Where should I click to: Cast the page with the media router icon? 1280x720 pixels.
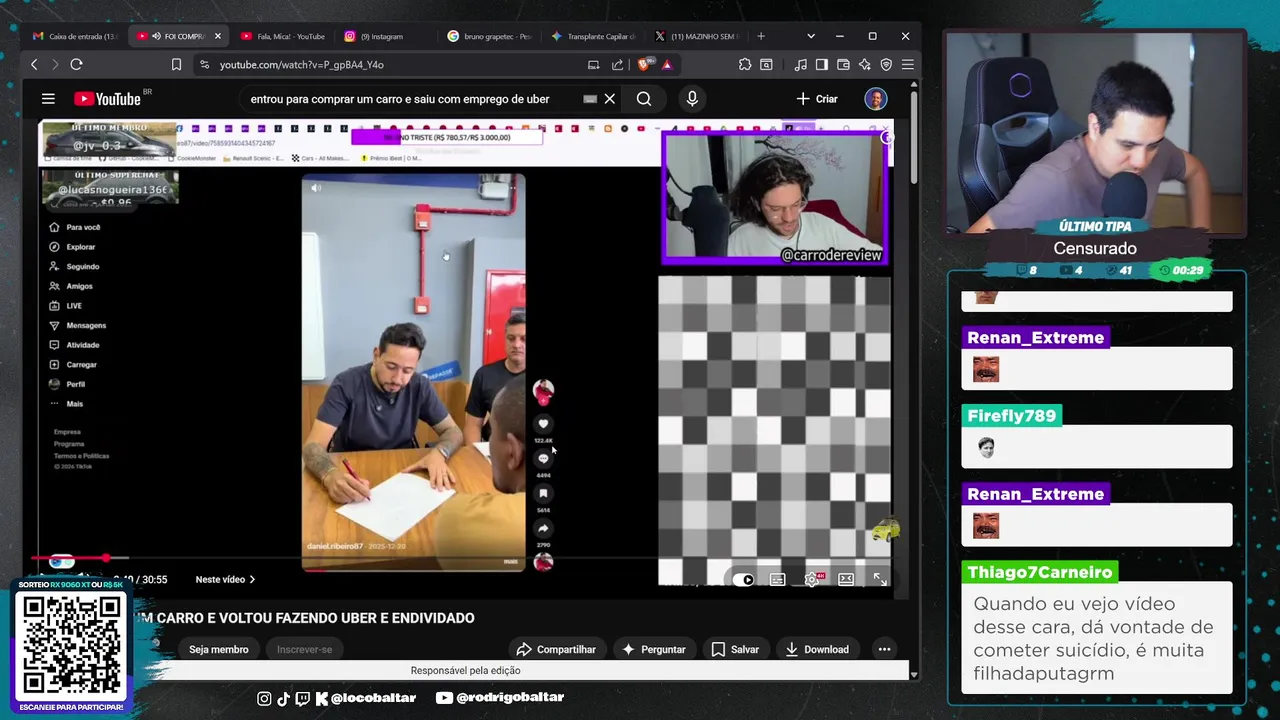(594, 64)
